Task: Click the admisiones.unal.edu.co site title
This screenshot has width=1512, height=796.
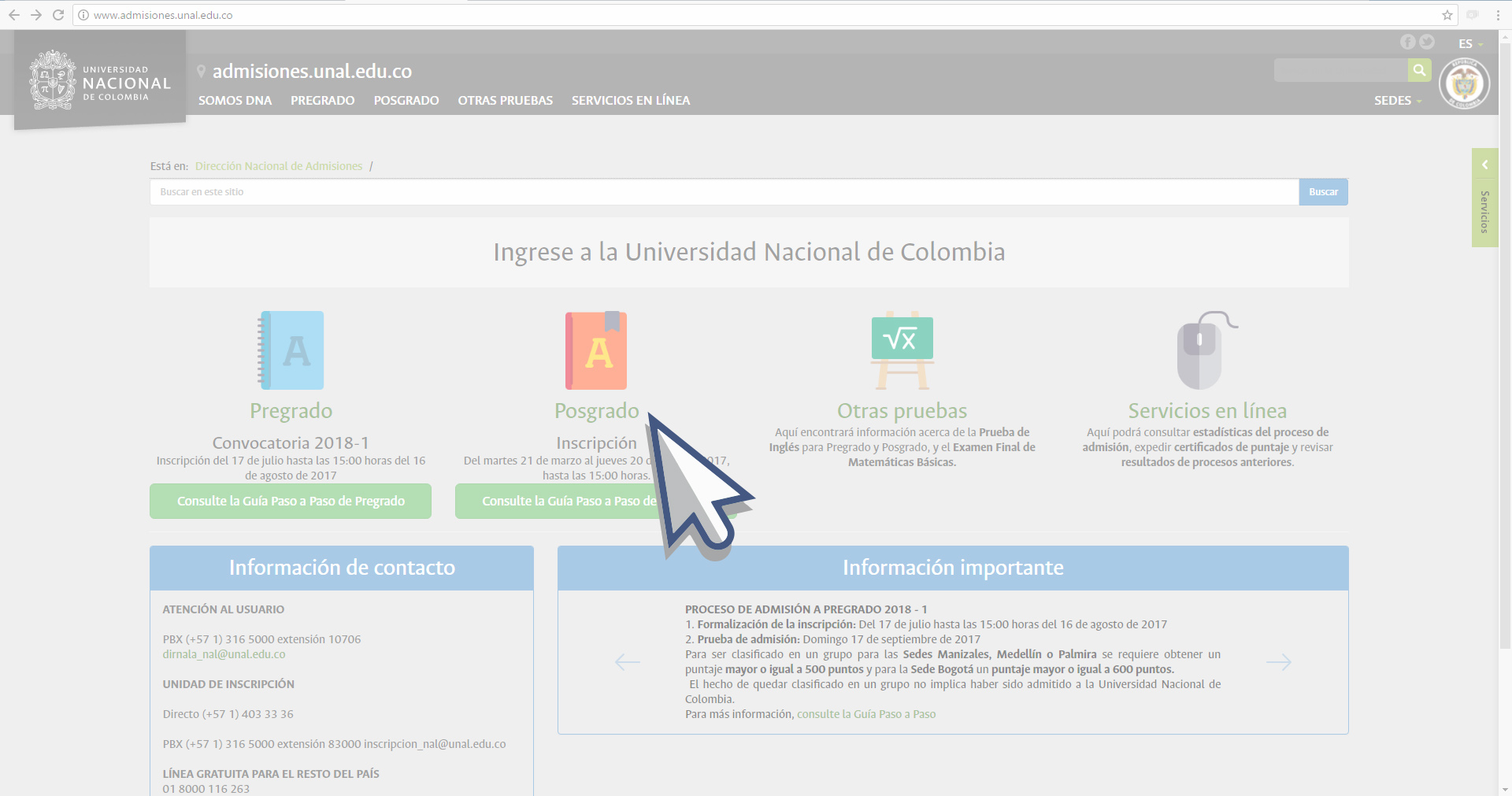Action: (312, 71)
